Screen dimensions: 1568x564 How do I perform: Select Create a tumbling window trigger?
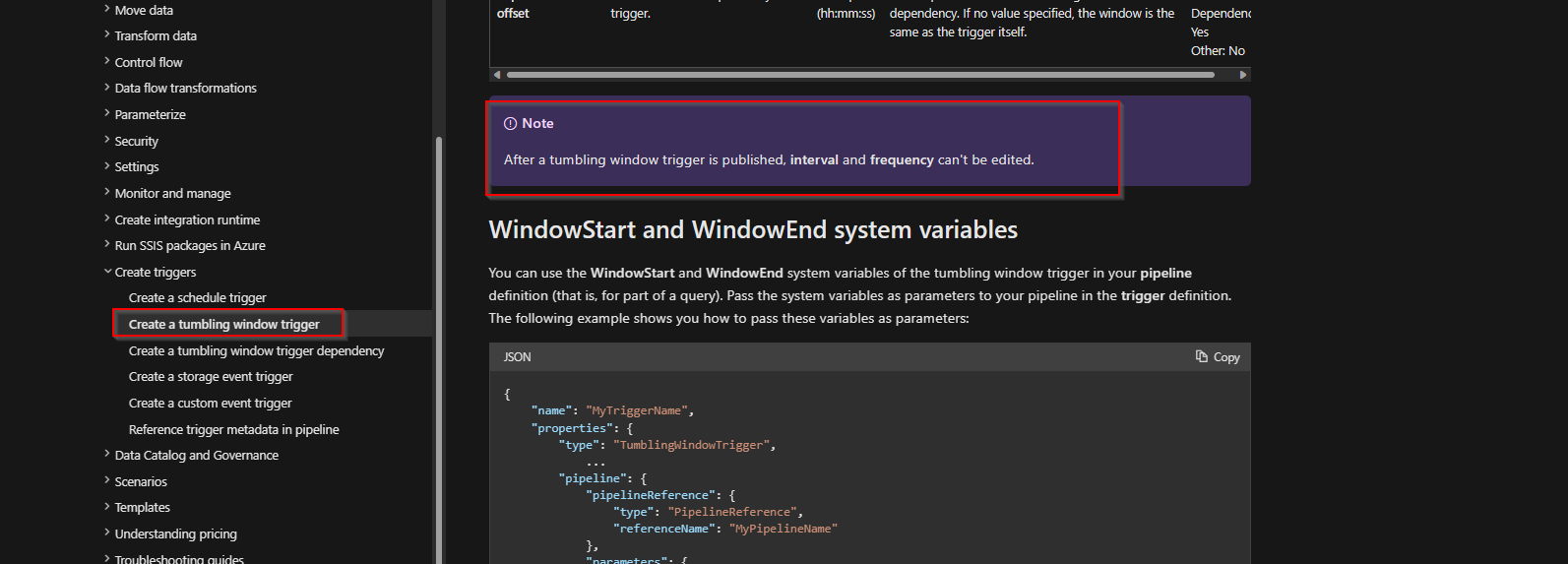coord(223,324)
